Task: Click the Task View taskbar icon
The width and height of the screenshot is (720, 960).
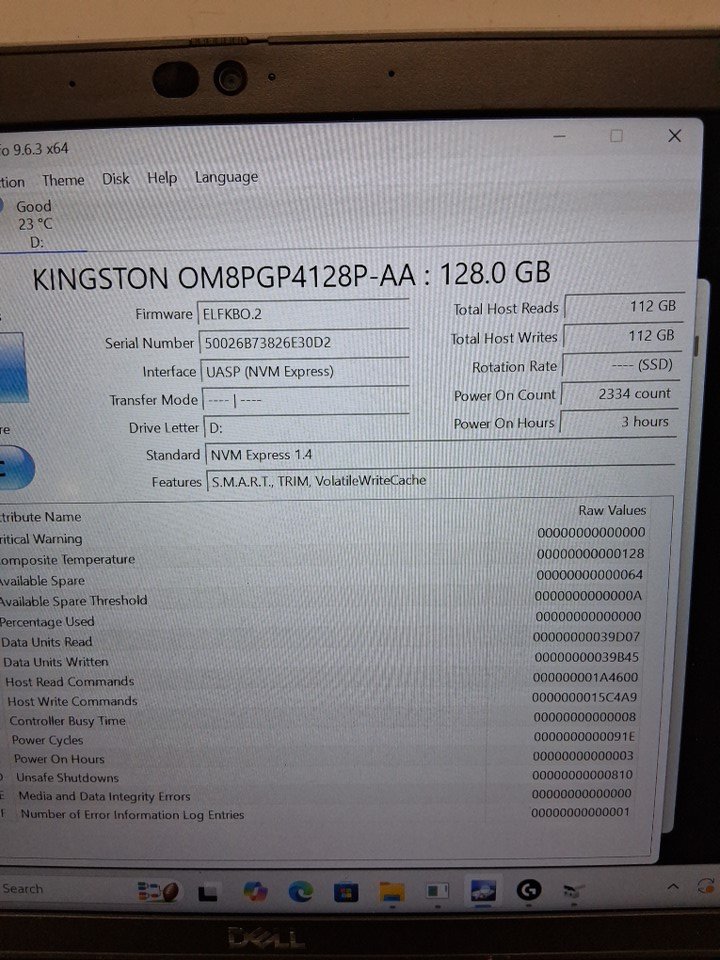Action: coord(209,890)
